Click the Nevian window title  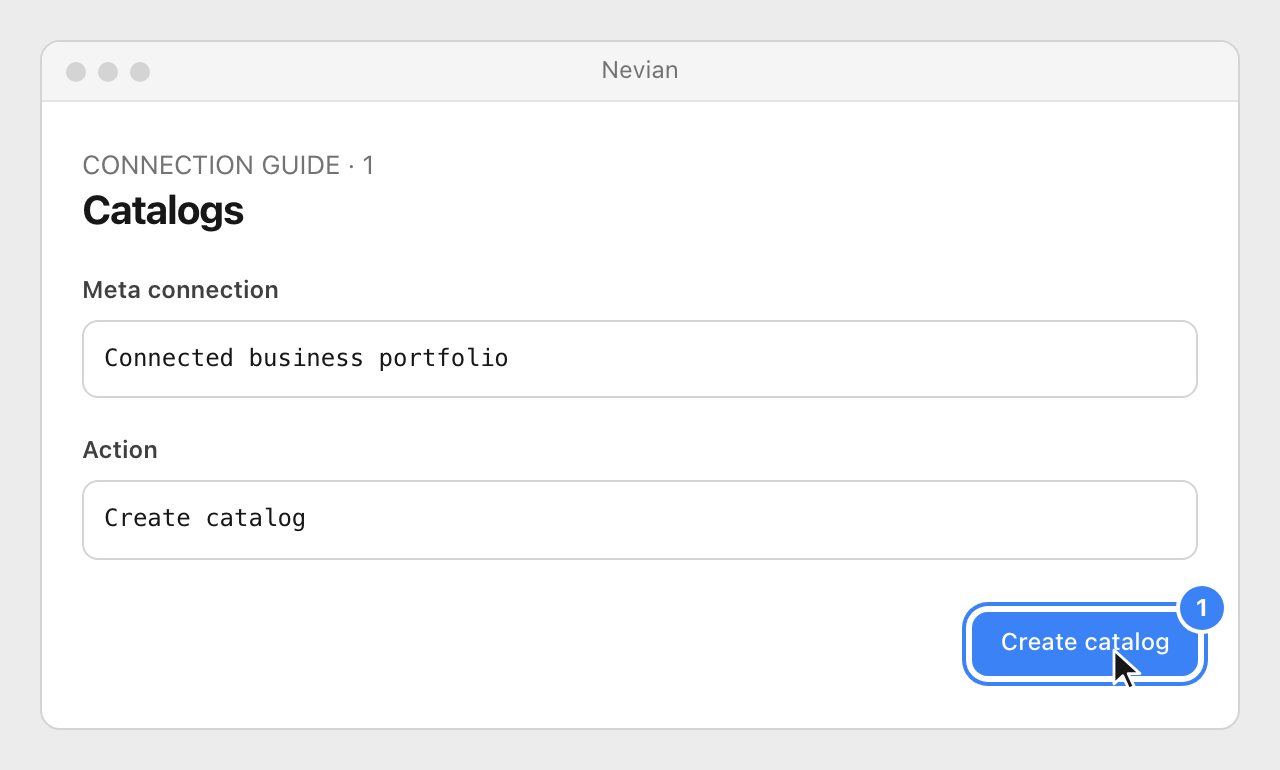coord(640,70)
